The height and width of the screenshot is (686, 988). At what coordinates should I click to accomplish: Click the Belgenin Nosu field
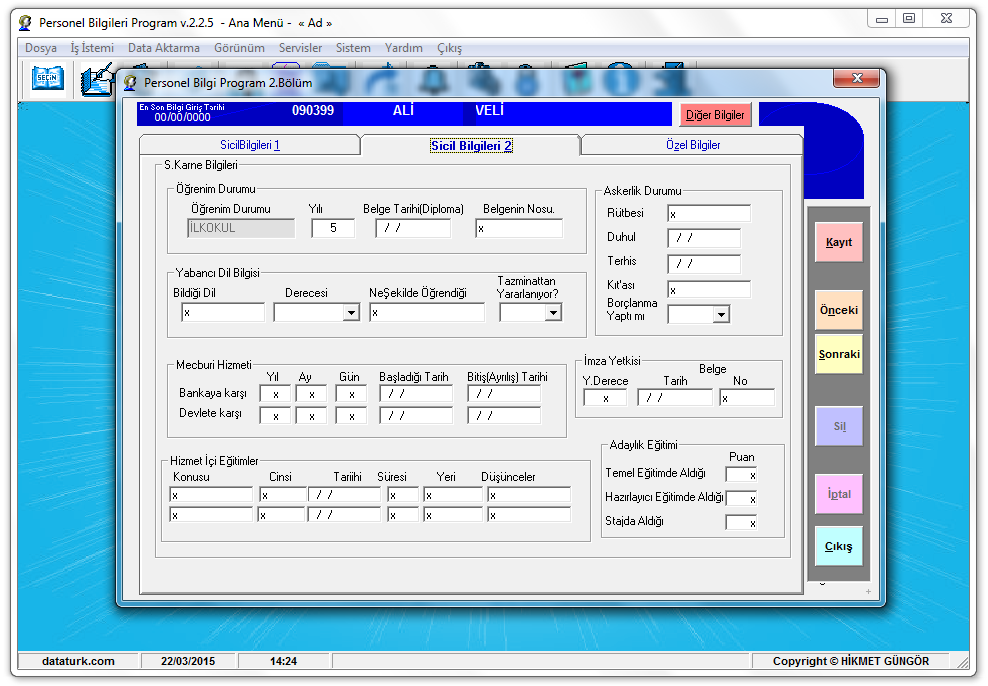tap(519, 228)
